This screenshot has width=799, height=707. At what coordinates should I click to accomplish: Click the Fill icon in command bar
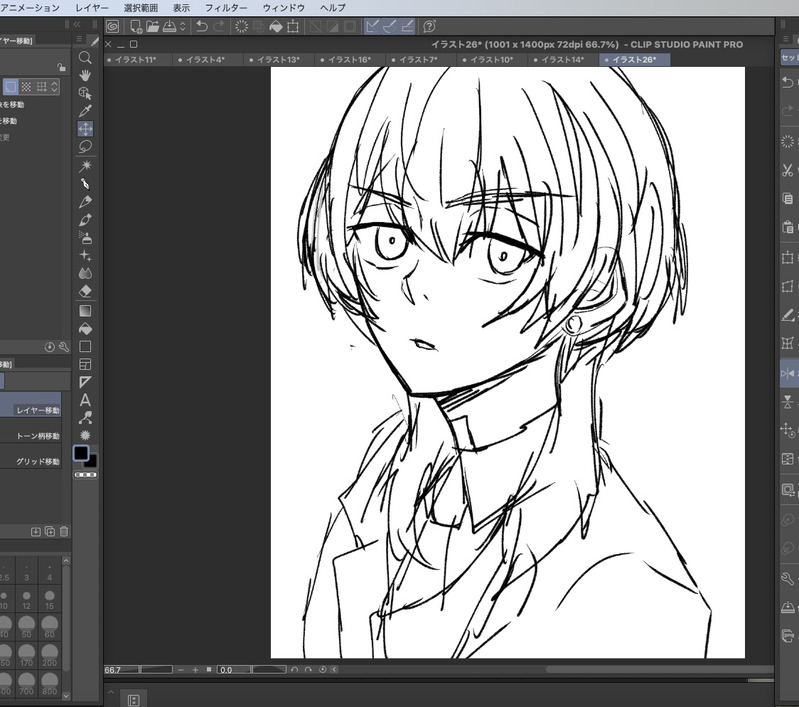pyautogui.click(x=276, y=26)
